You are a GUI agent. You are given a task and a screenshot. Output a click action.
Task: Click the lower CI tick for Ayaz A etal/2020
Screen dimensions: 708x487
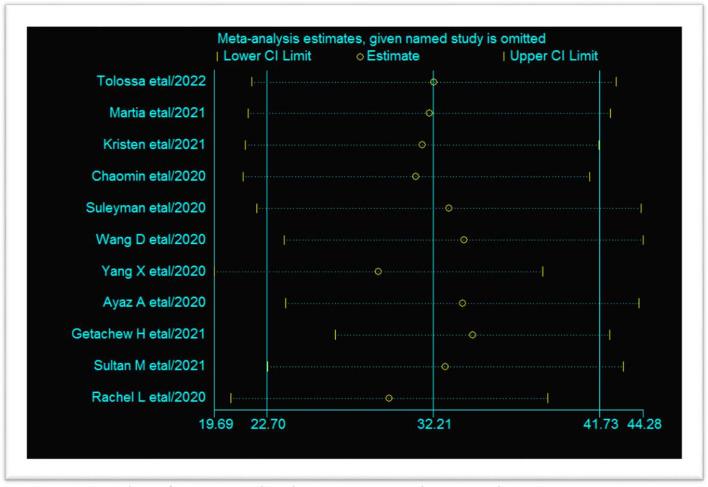285,303
